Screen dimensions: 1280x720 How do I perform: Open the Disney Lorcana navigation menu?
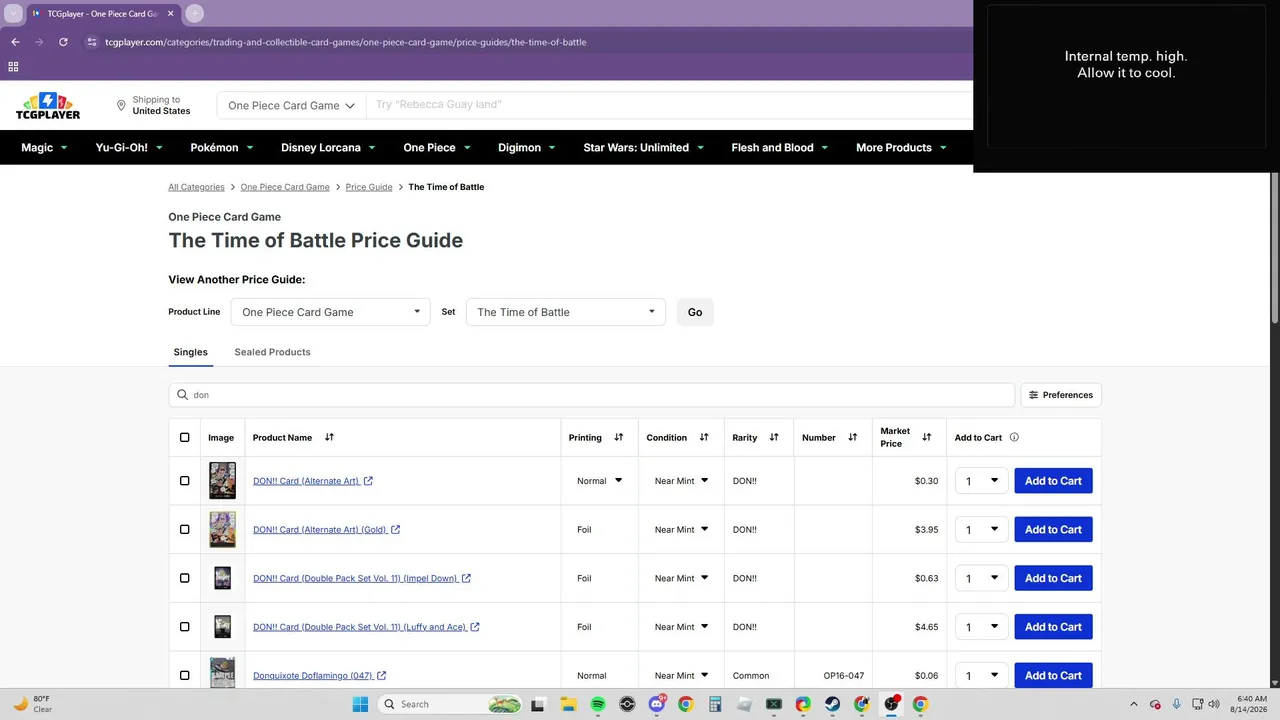329,147
